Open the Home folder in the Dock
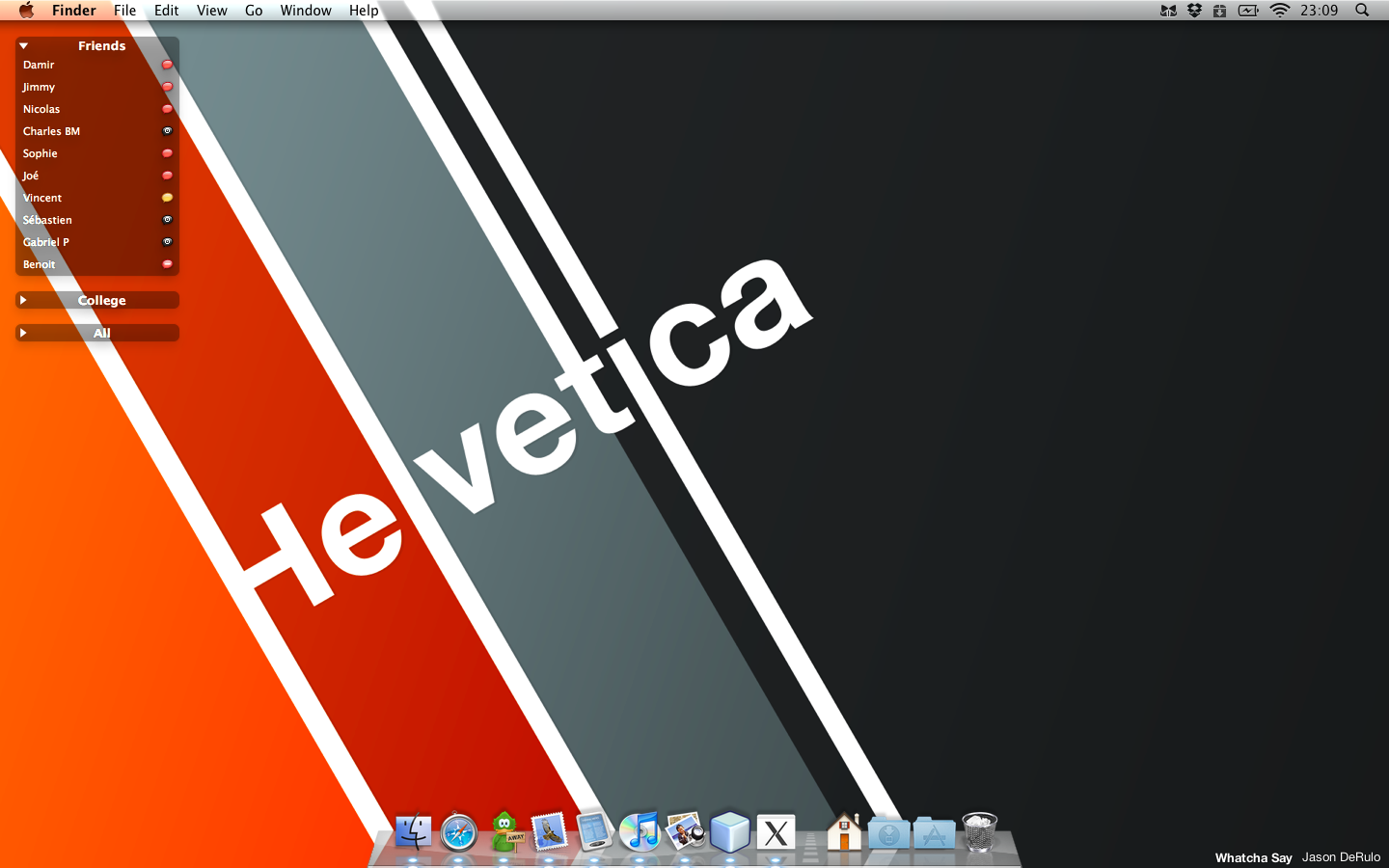This screenshot has width=1389, height=868. [844, 831]
